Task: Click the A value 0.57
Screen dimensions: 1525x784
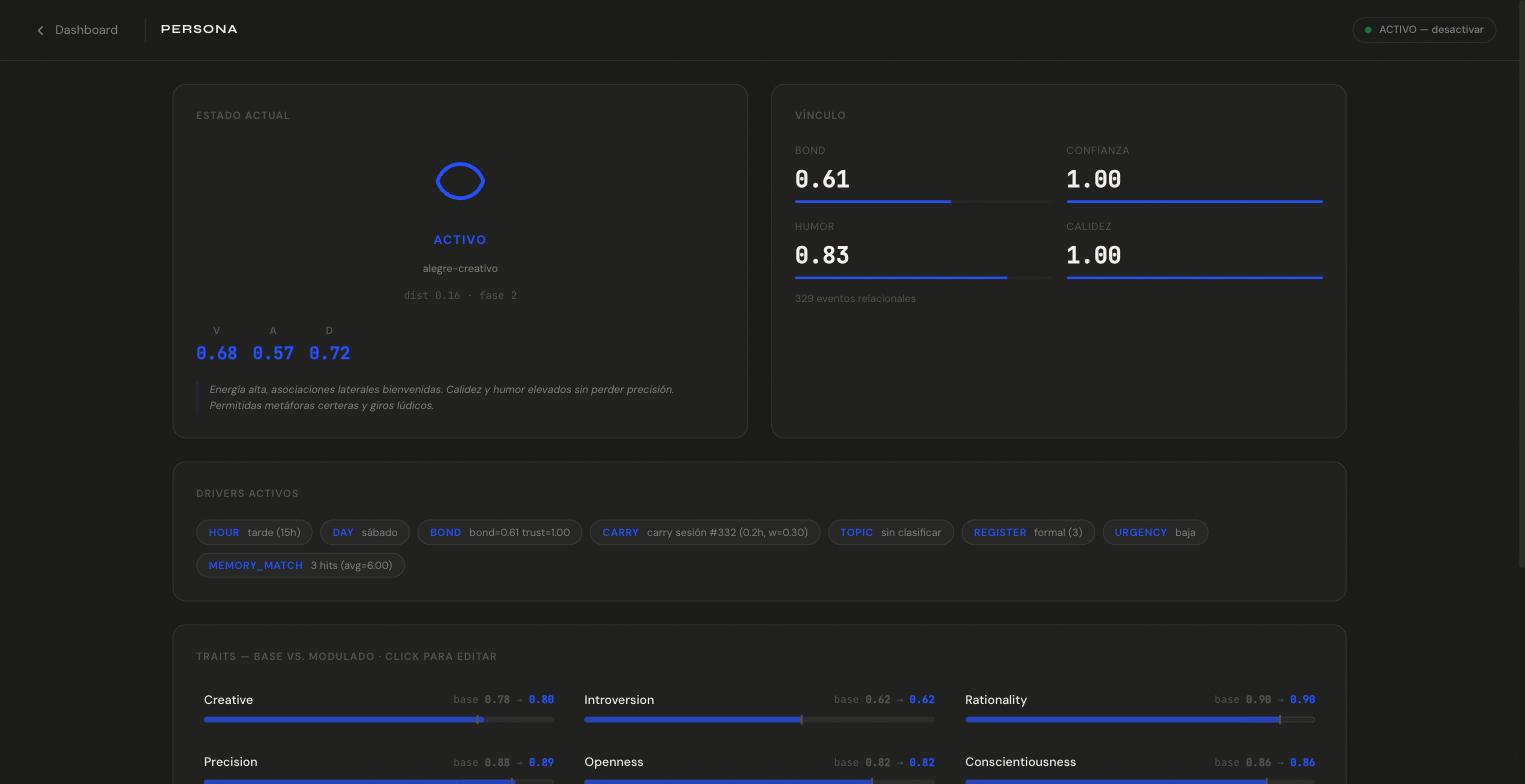Action: (273, 353)
